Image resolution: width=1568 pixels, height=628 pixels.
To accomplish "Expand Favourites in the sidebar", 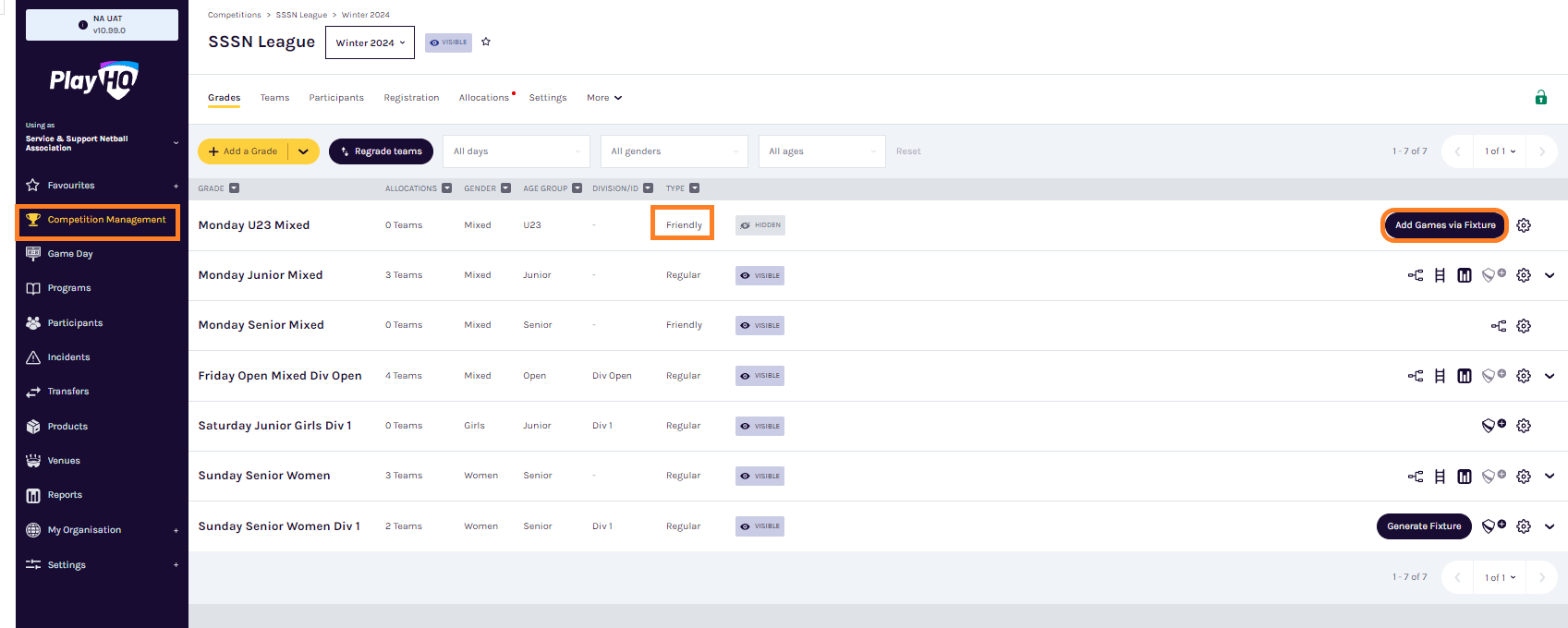I will point(176,186).
